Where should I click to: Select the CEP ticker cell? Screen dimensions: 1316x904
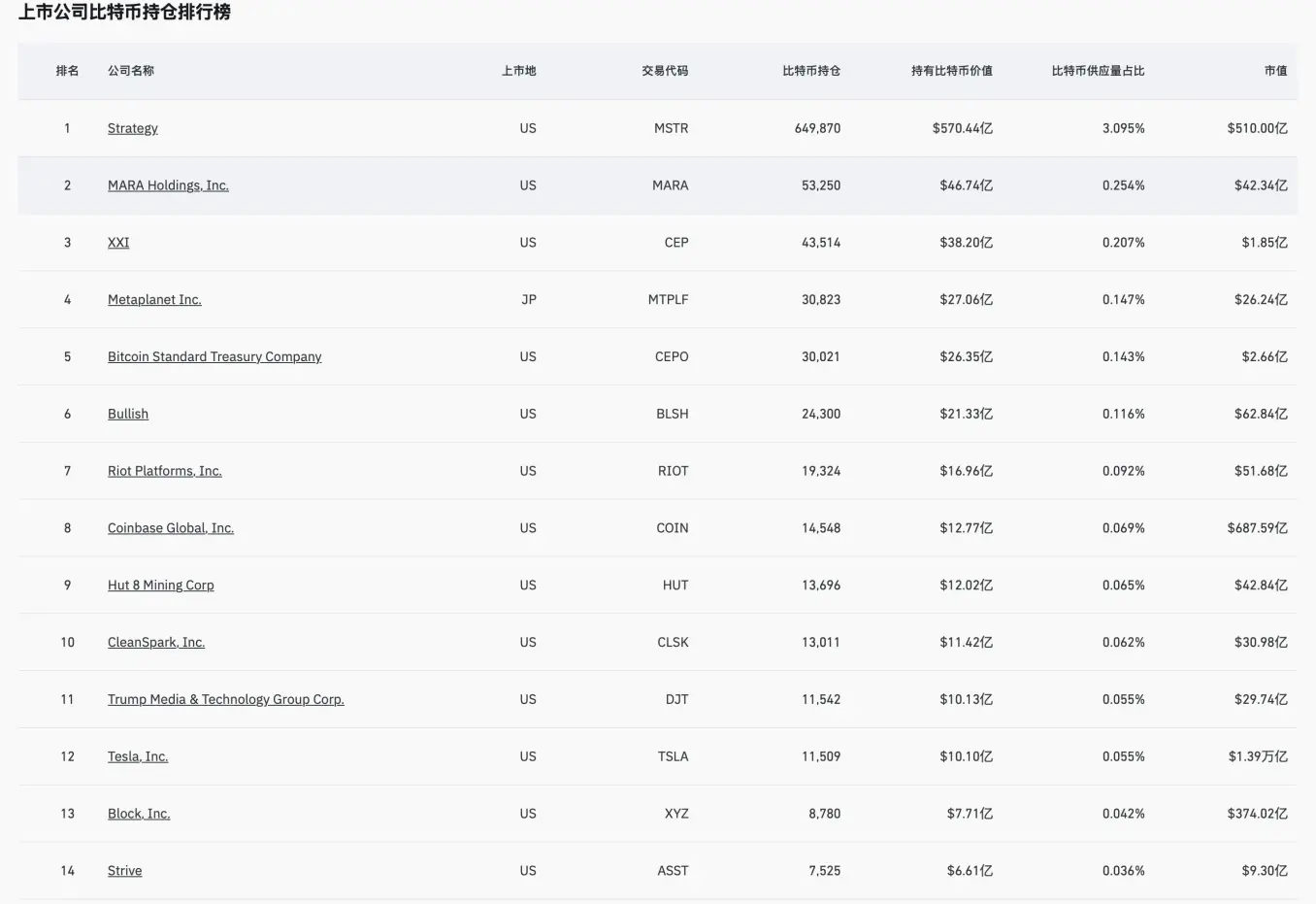coord(676,243)
